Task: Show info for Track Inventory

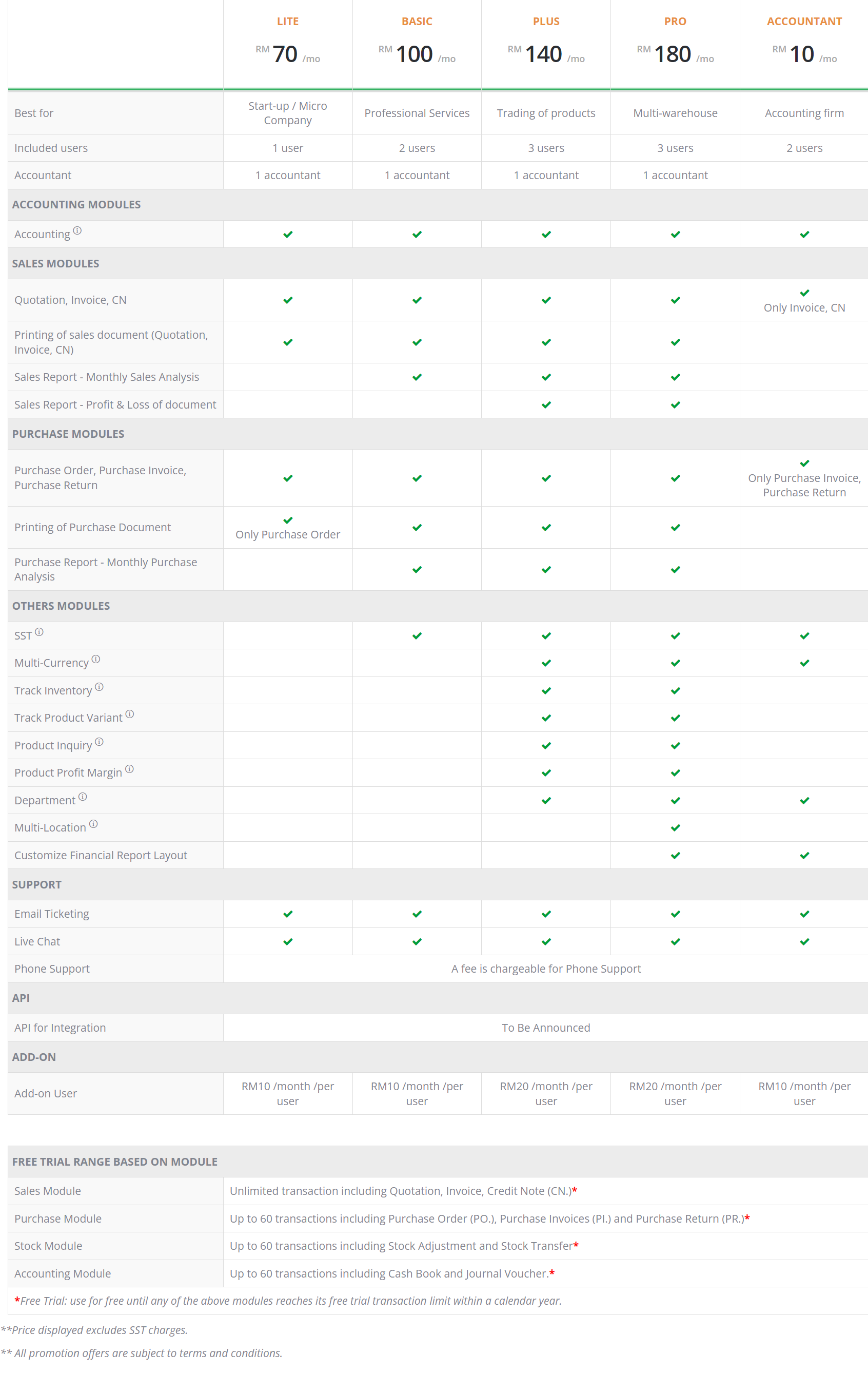Action: coord(100,687)
